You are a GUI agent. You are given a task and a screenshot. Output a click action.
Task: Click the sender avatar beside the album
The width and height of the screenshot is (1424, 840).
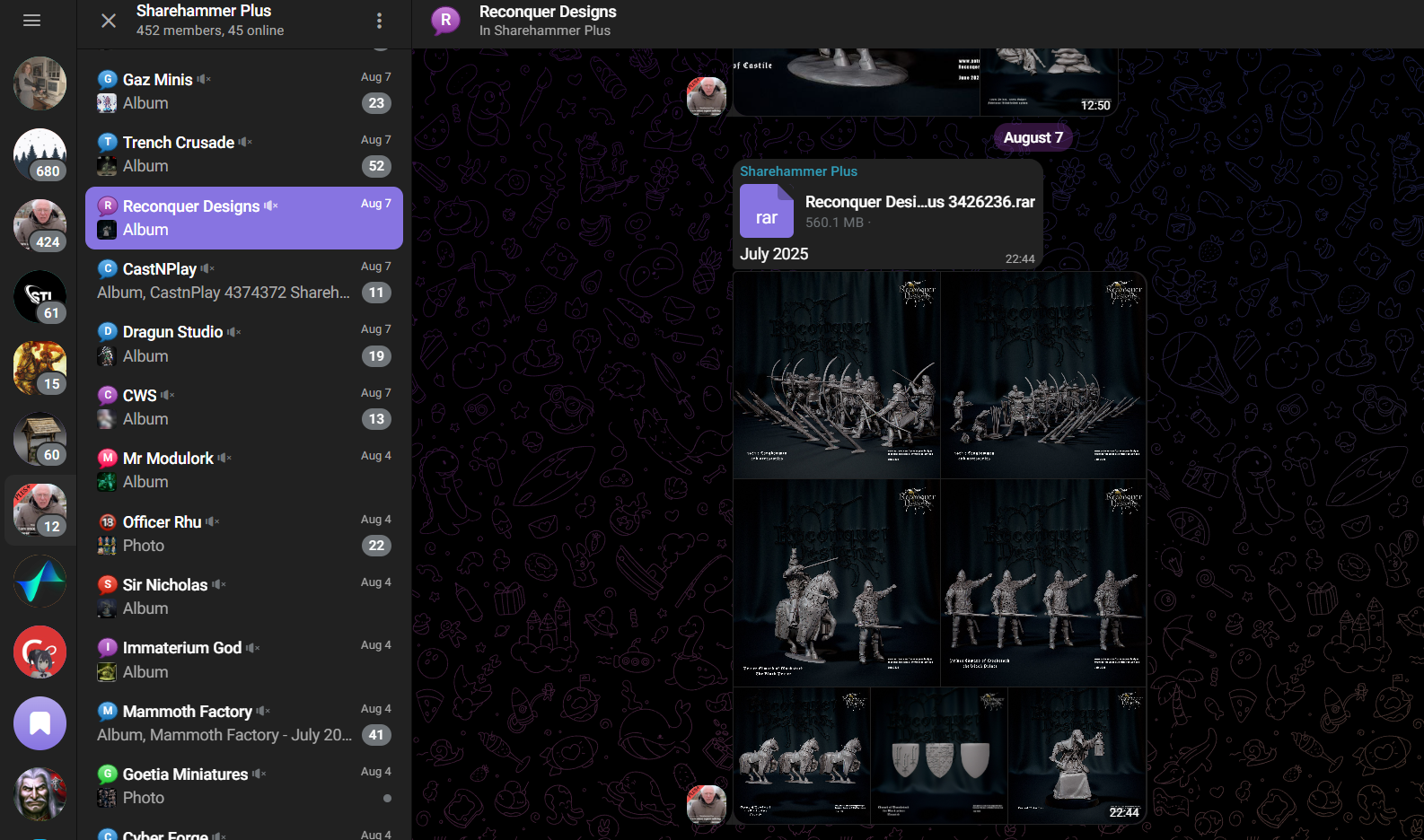[707, 805]
